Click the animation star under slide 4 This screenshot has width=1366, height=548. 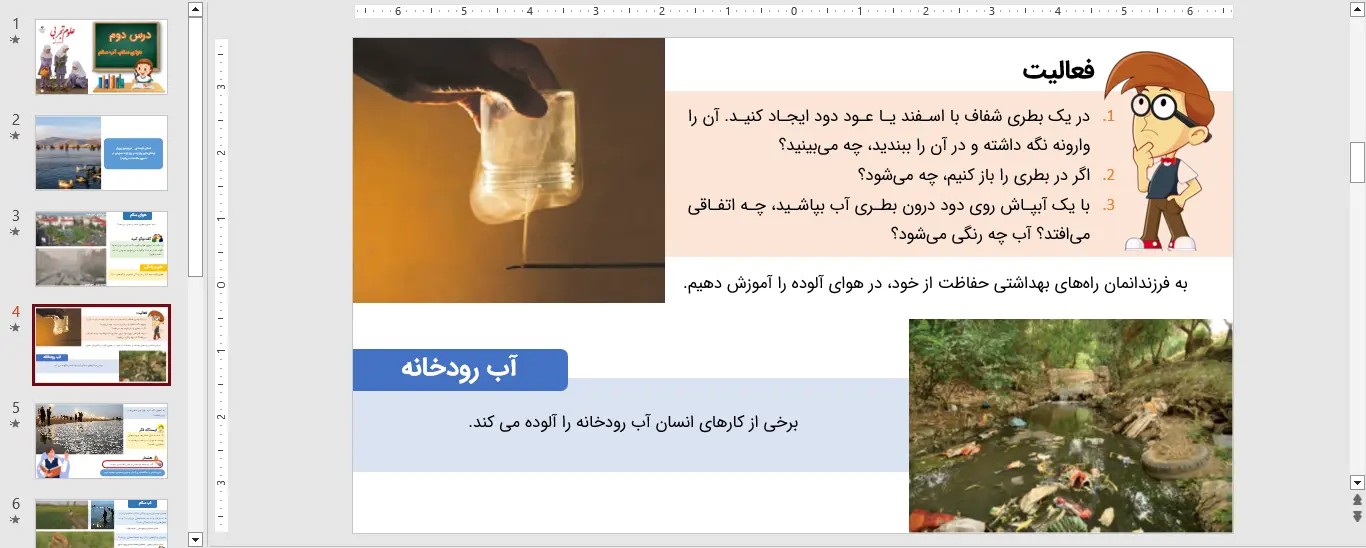pyautogui.click(x=15, y=328)
